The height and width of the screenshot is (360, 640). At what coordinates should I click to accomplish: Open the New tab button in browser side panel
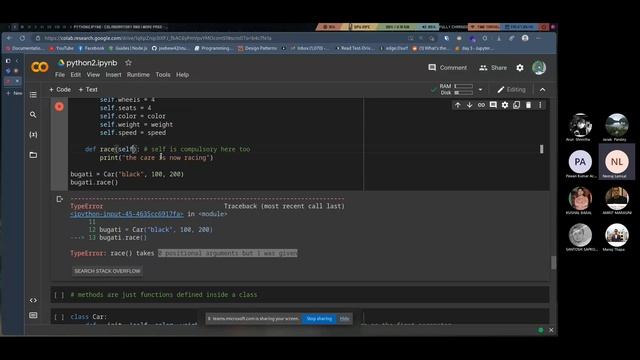pyautogui.click(x=14, y=93)
